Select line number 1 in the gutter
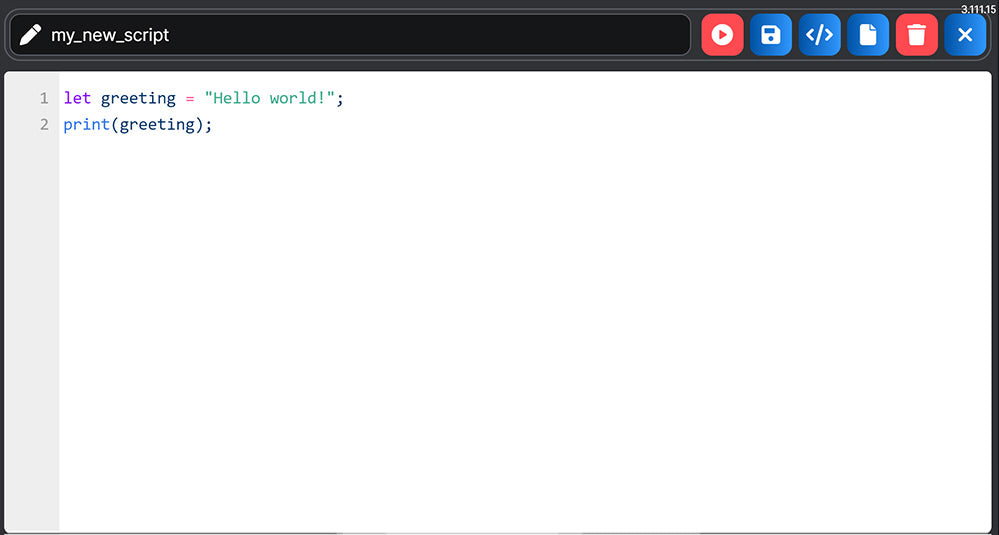 pos(43,98)
